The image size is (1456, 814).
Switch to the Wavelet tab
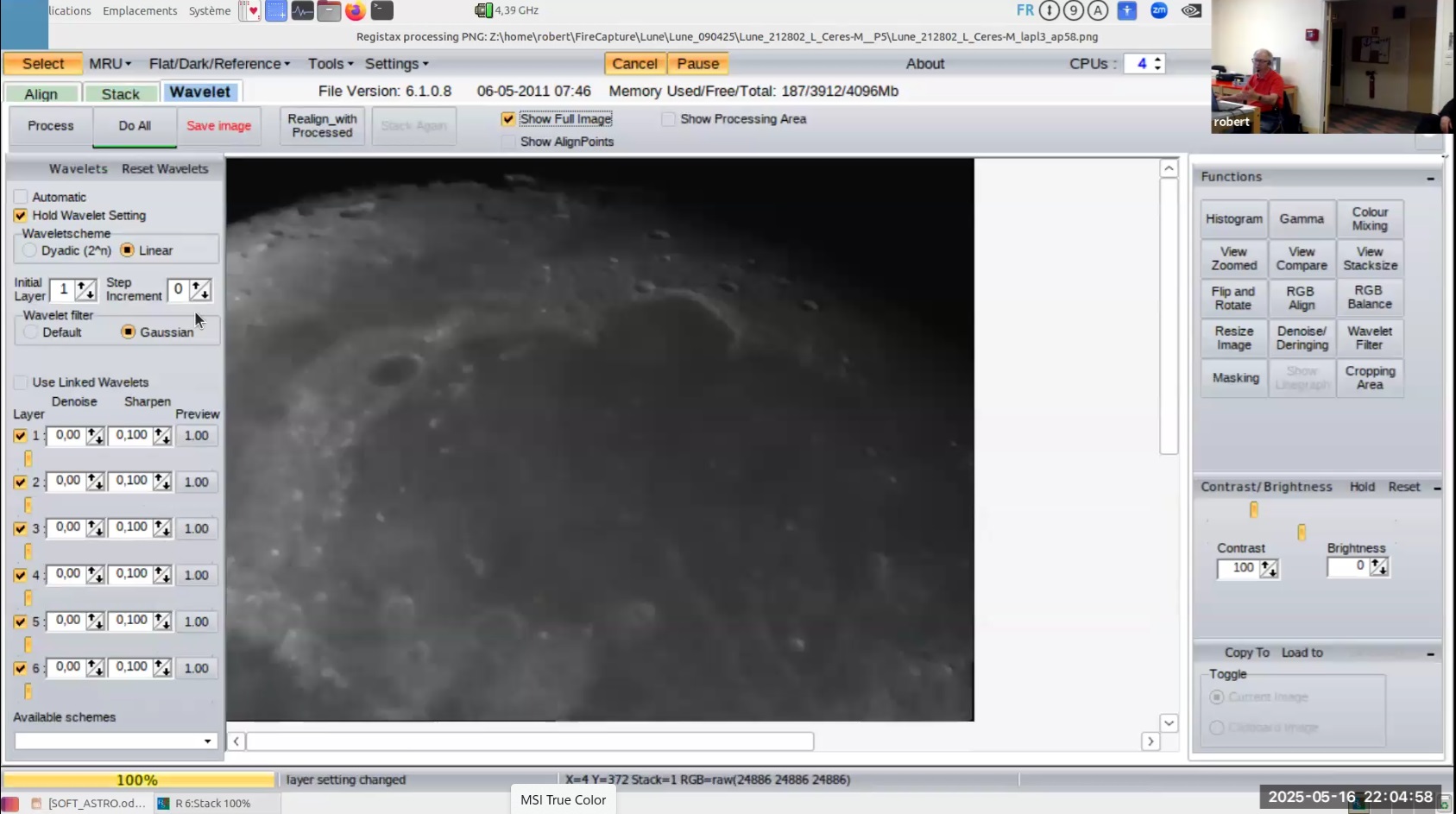(x=200, y=91)
